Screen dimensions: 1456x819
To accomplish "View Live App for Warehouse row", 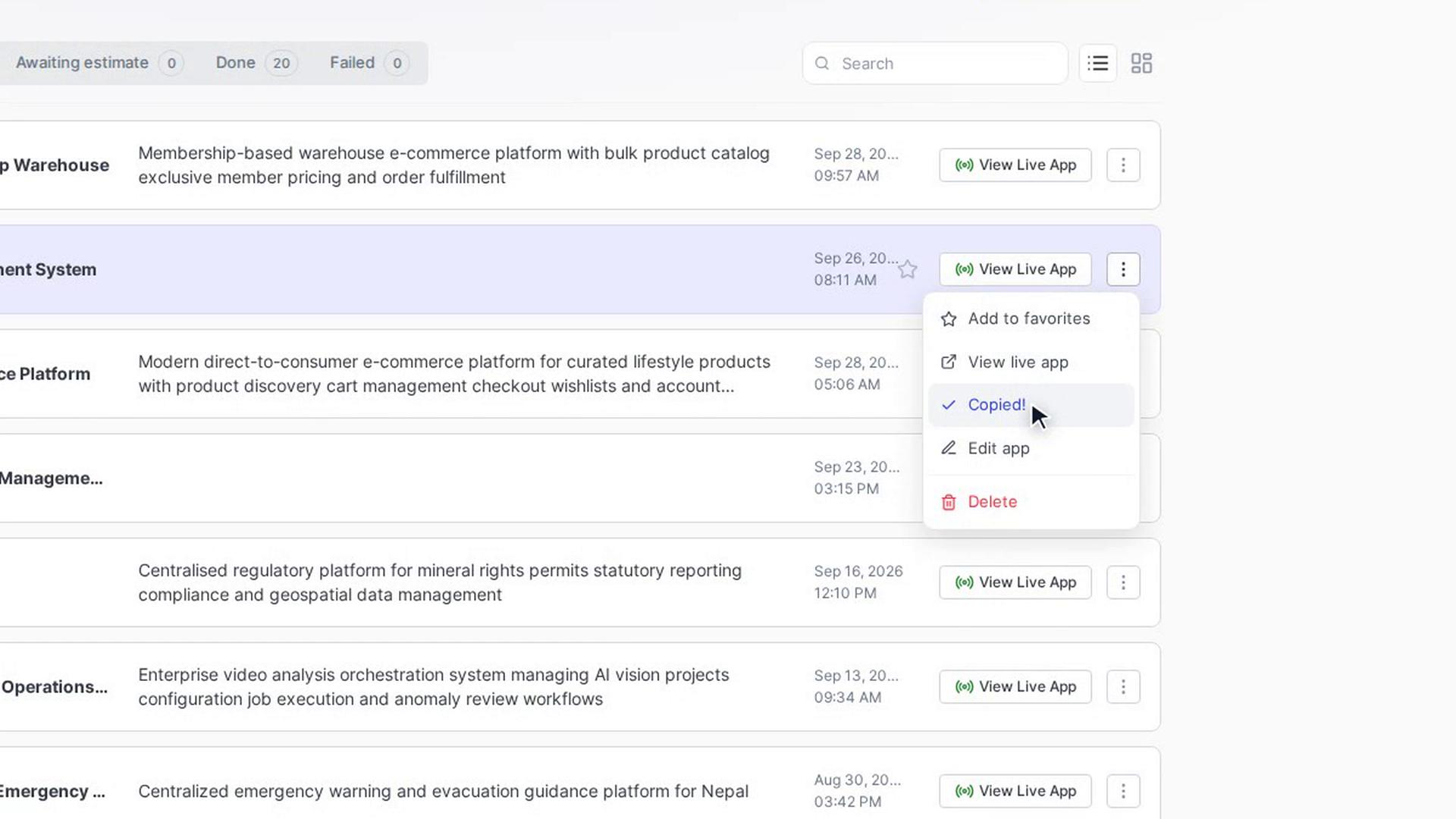I will click(1015, 165).
